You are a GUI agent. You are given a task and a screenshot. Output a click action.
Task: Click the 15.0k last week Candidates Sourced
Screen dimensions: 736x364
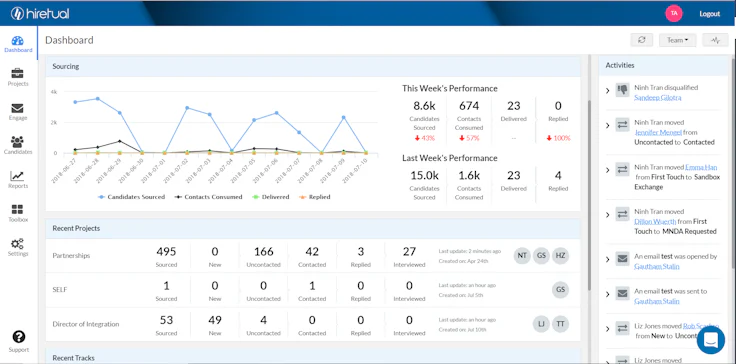424,176
